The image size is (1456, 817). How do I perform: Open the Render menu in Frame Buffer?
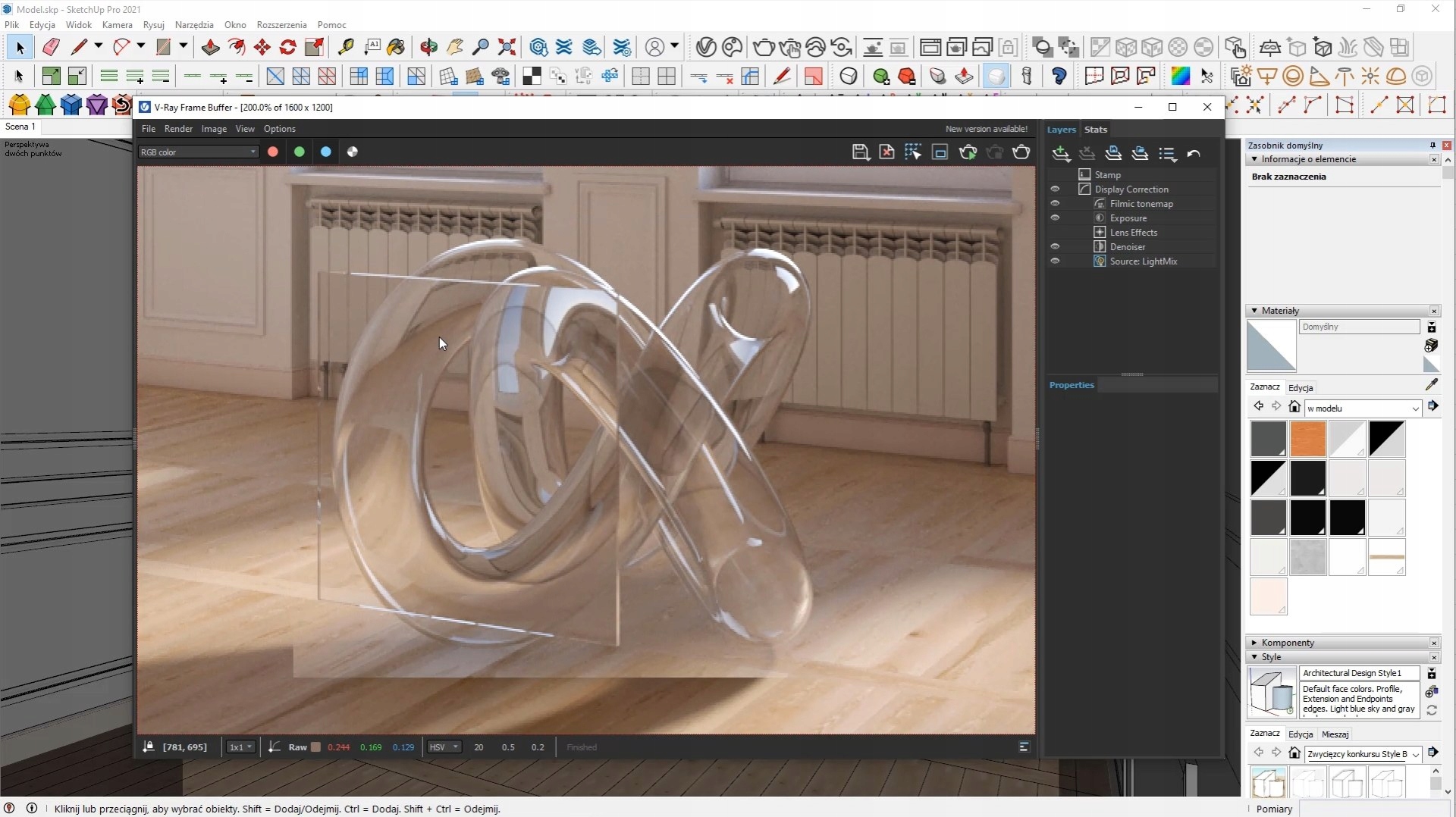pyautogui.click(x=178, y=129)
